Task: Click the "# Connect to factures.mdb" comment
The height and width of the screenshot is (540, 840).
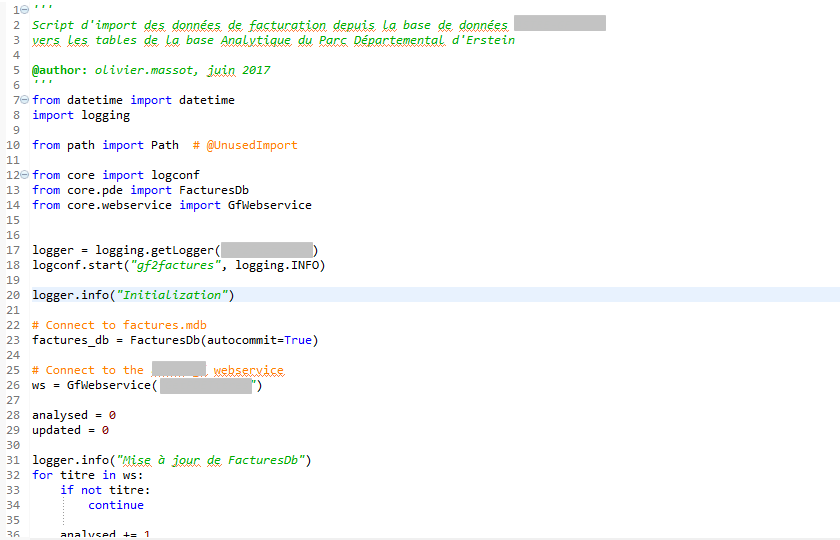Action: pyautogui.click(x=119, y=325)
